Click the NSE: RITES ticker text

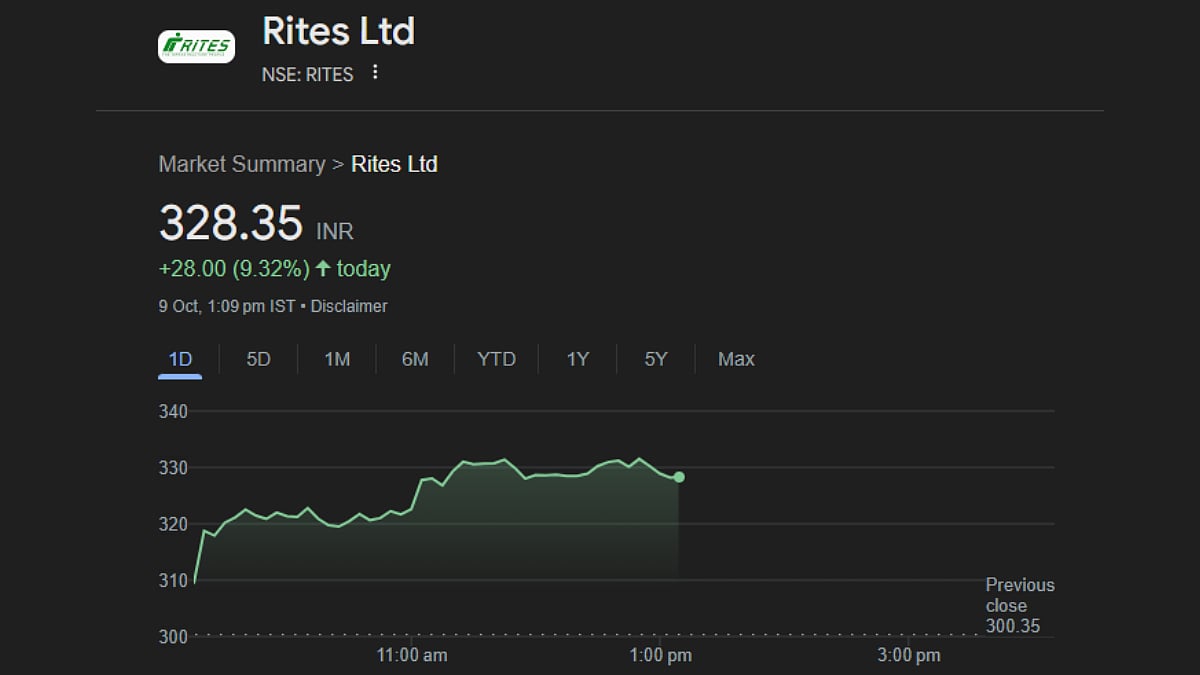tap(307, 74)
